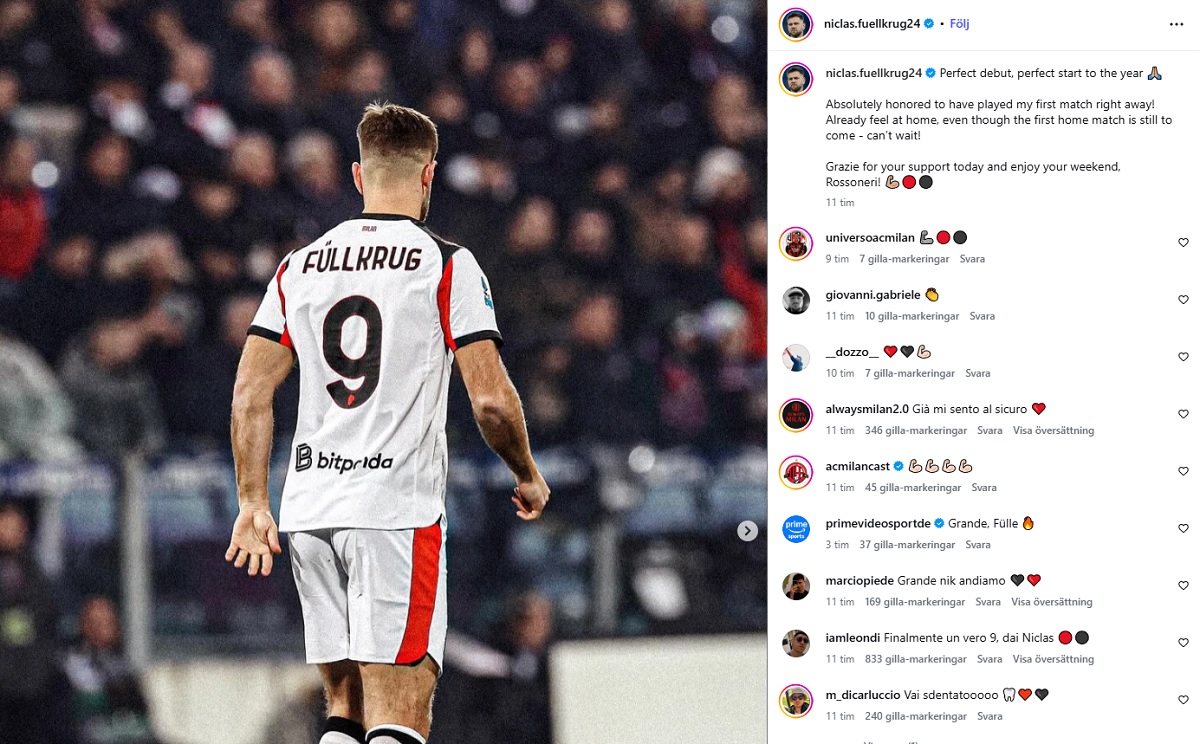Screen dimensions: 1200x744
Task: Like iamleondi's comment with heart icon
Action: [x=1183, y=643]
